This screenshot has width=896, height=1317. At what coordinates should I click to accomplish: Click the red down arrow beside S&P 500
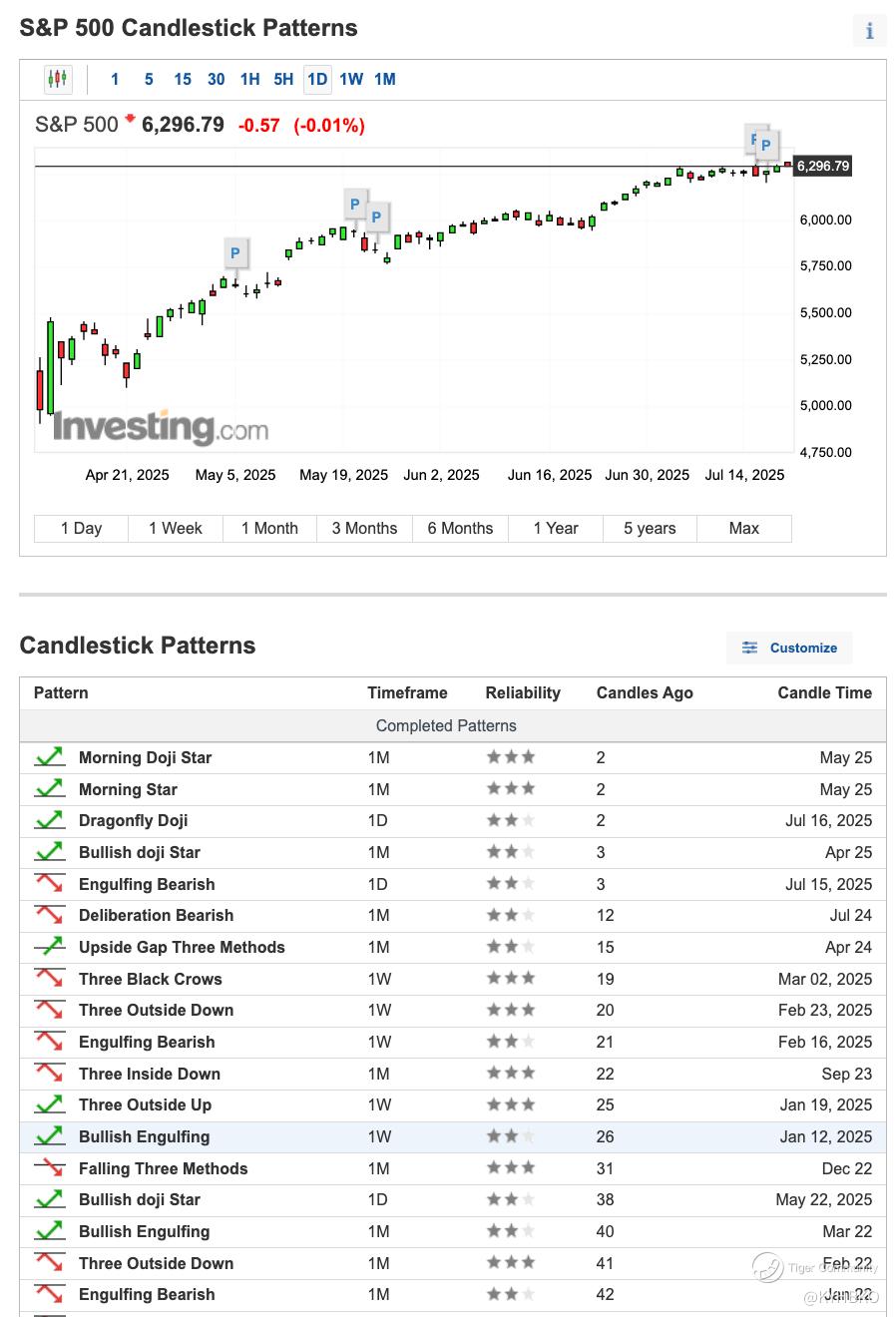(130, 120)
